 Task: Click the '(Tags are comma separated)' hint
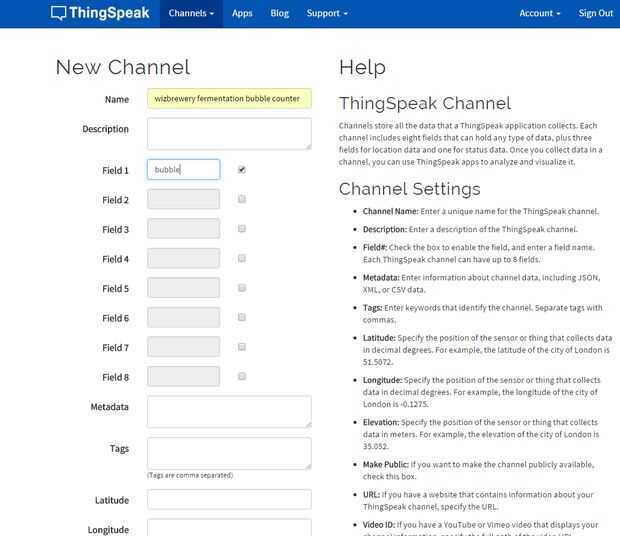point(190,475)
